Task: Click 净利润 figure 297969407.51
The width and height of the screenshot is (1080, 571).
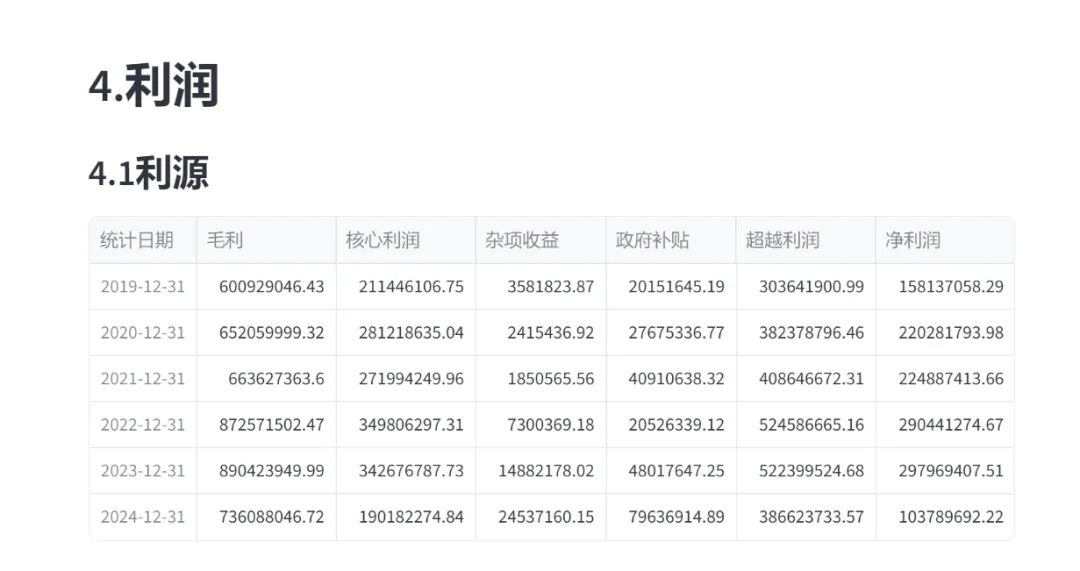Action: click(944, 471)
